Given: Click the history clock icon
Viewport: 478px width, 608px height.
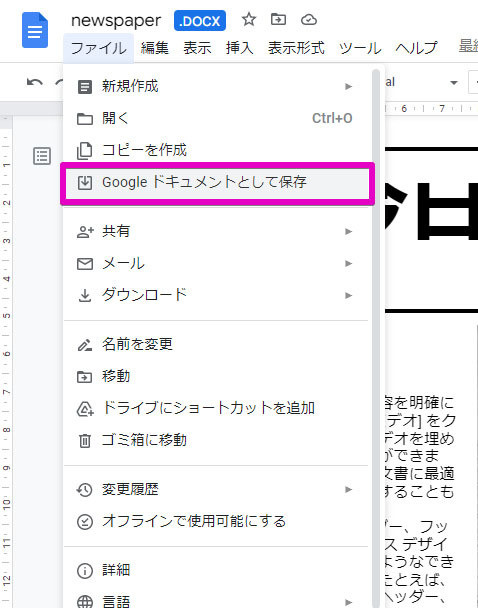Looking at the screenshot, I should [85, 490].
